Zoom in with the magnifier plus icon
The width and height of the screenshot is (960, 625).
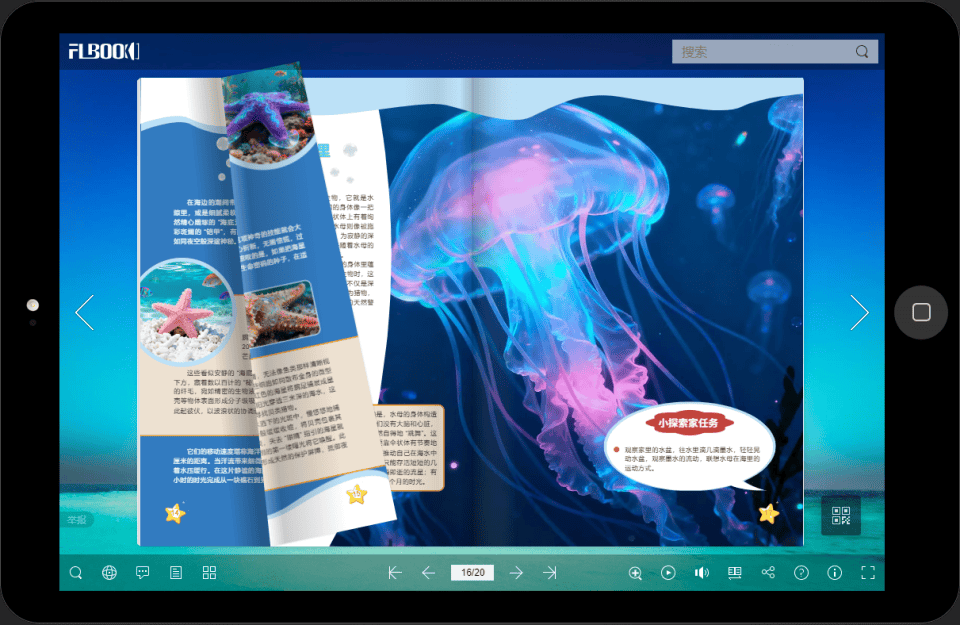(635, 573)
